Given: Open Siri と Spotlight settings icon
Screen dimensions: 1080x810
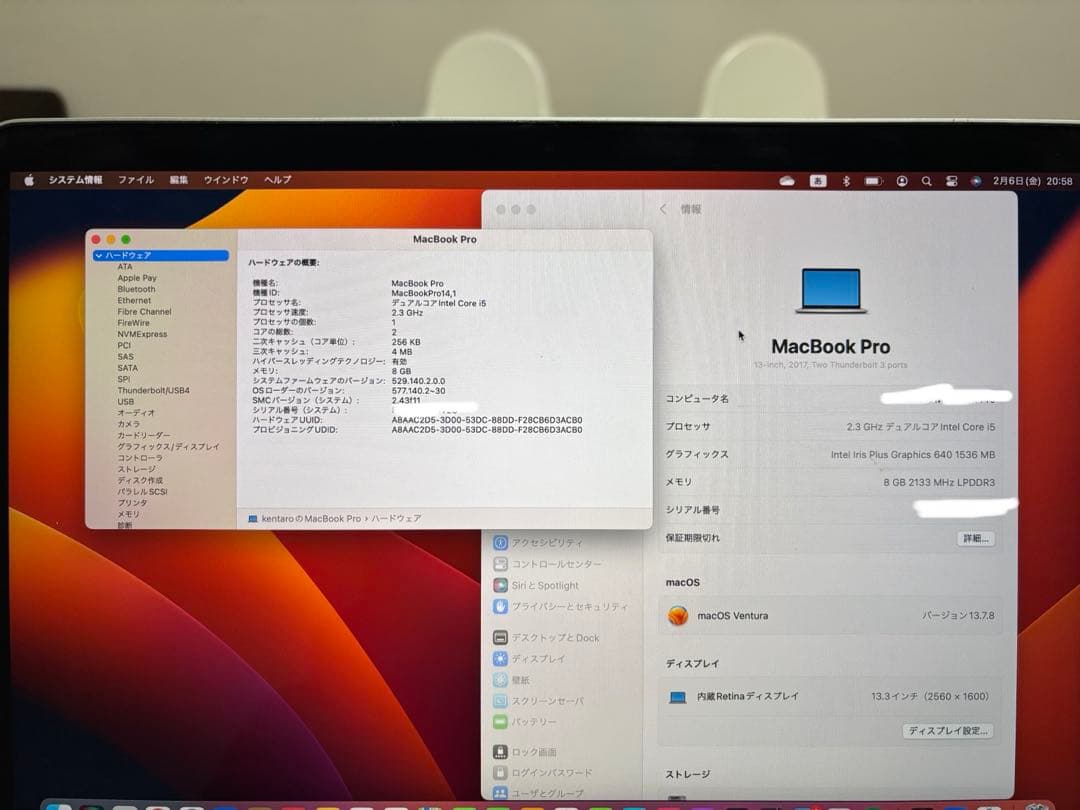Looking at the screenshot, I should click(x=500, y=585).
